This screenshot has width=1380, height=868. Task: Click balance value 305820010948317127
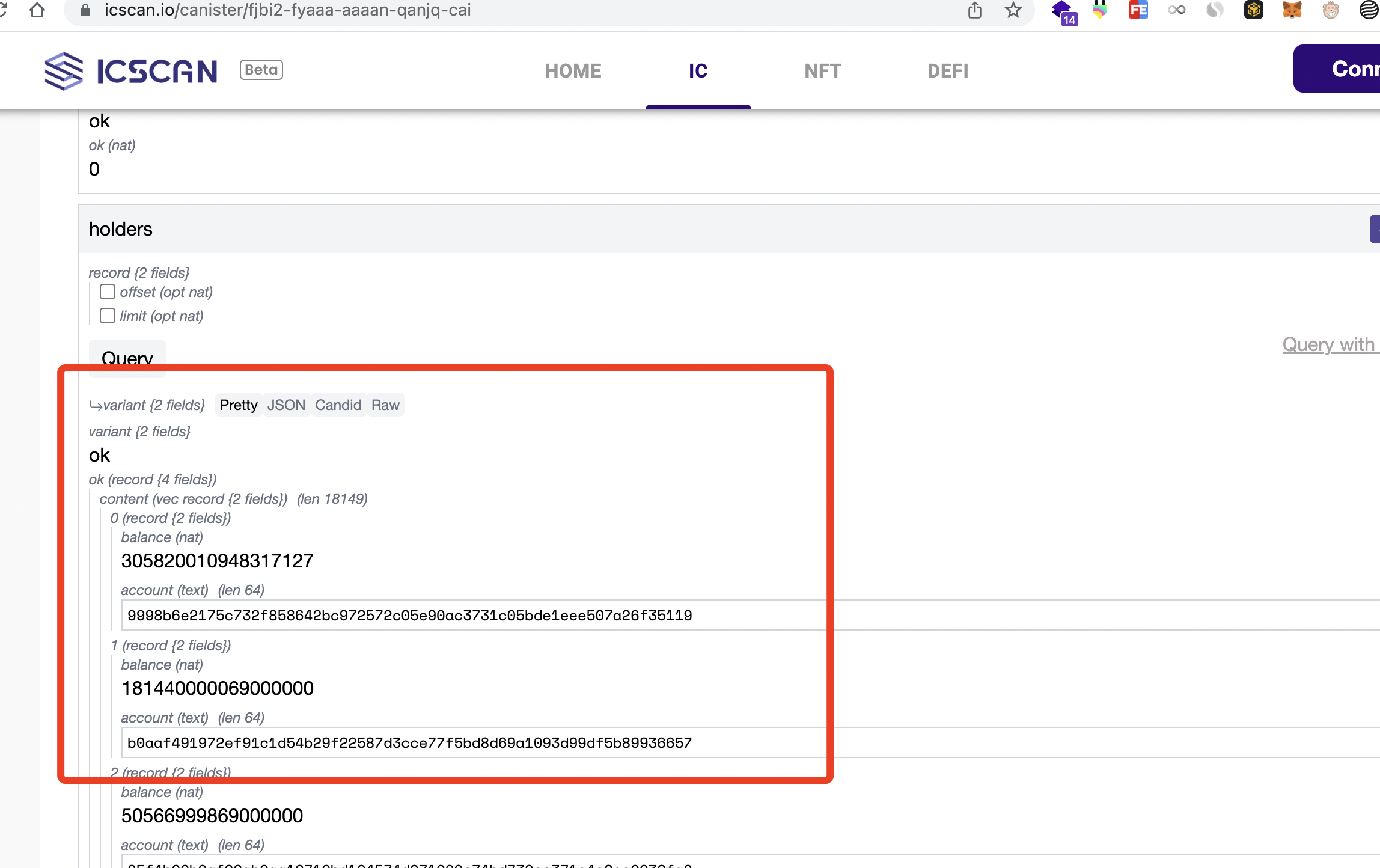coord(218,561)
